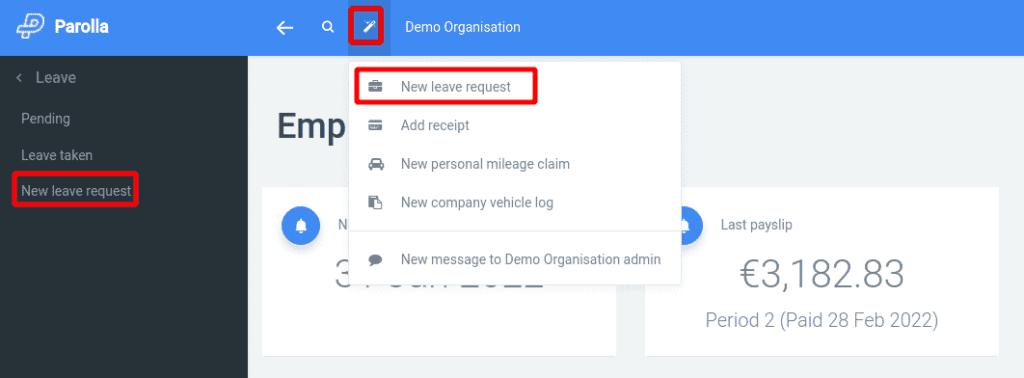Open Leave taken in the sidebar
The width and height of the screenshot is (1024, 378).
[57, 155]
